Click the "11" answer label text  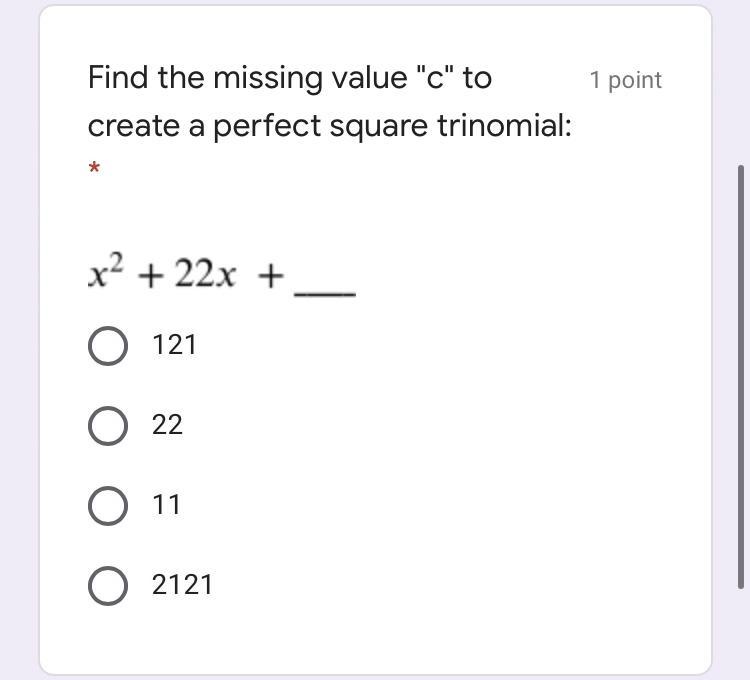tap(166, 505)
